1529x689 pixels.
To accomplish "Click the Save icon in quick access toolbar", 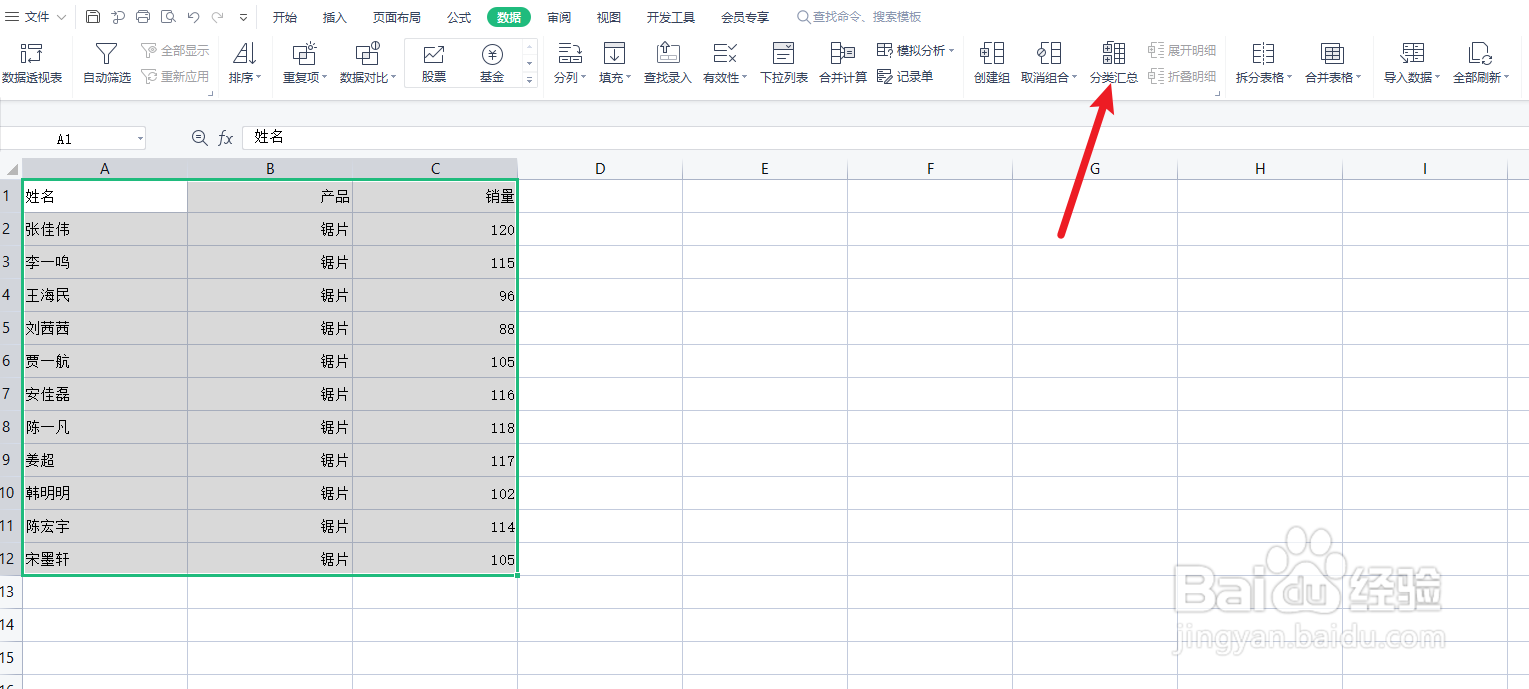I will 93,17.
